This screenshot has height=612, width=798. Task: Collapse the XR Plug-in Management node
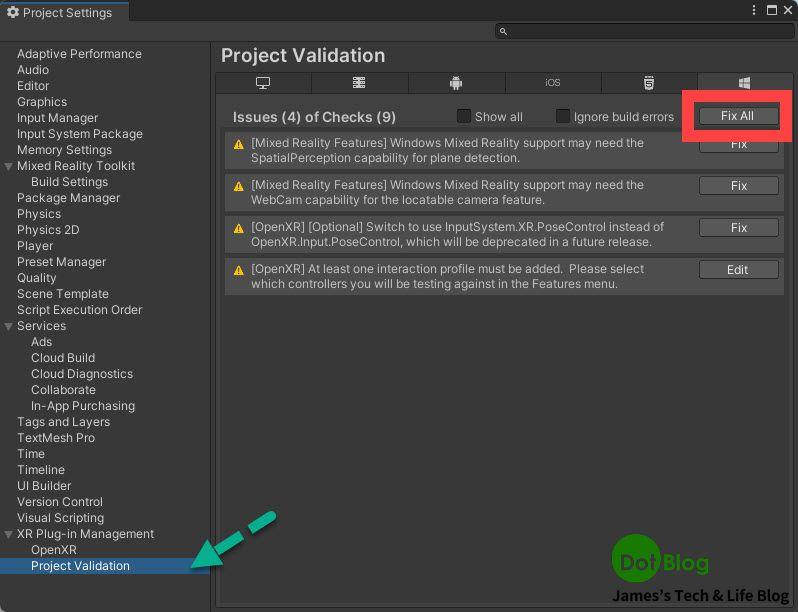[x=9, y=534]
